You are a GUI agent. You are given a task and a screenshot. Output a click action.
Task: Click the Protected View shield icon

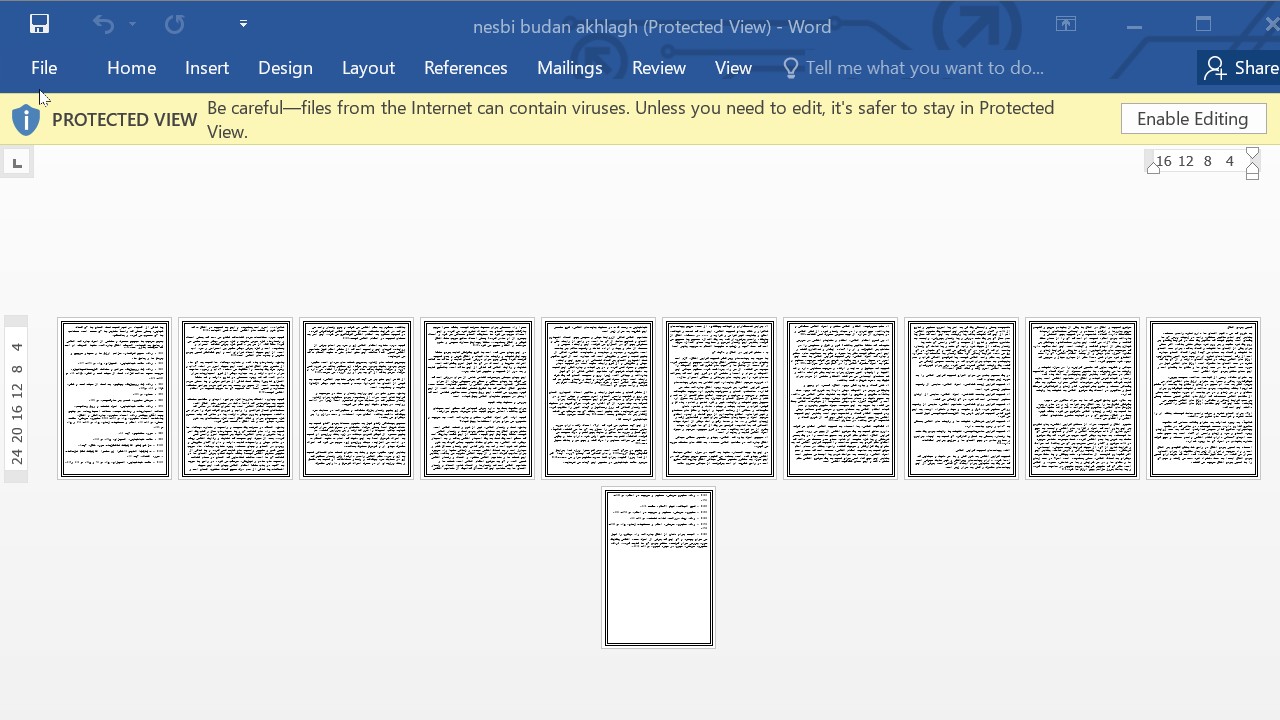26,120
